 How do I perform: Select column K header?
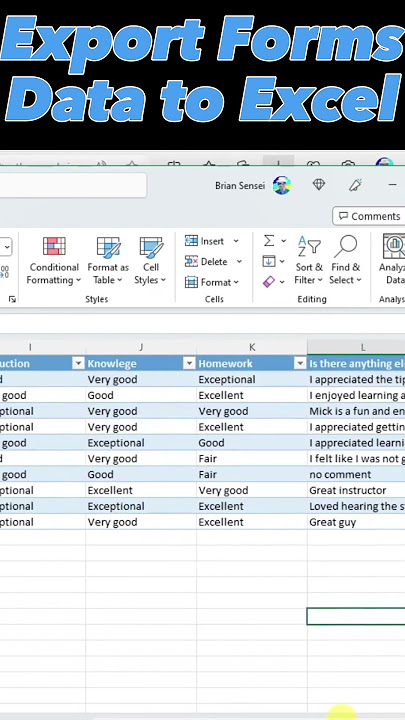(252, 347)
